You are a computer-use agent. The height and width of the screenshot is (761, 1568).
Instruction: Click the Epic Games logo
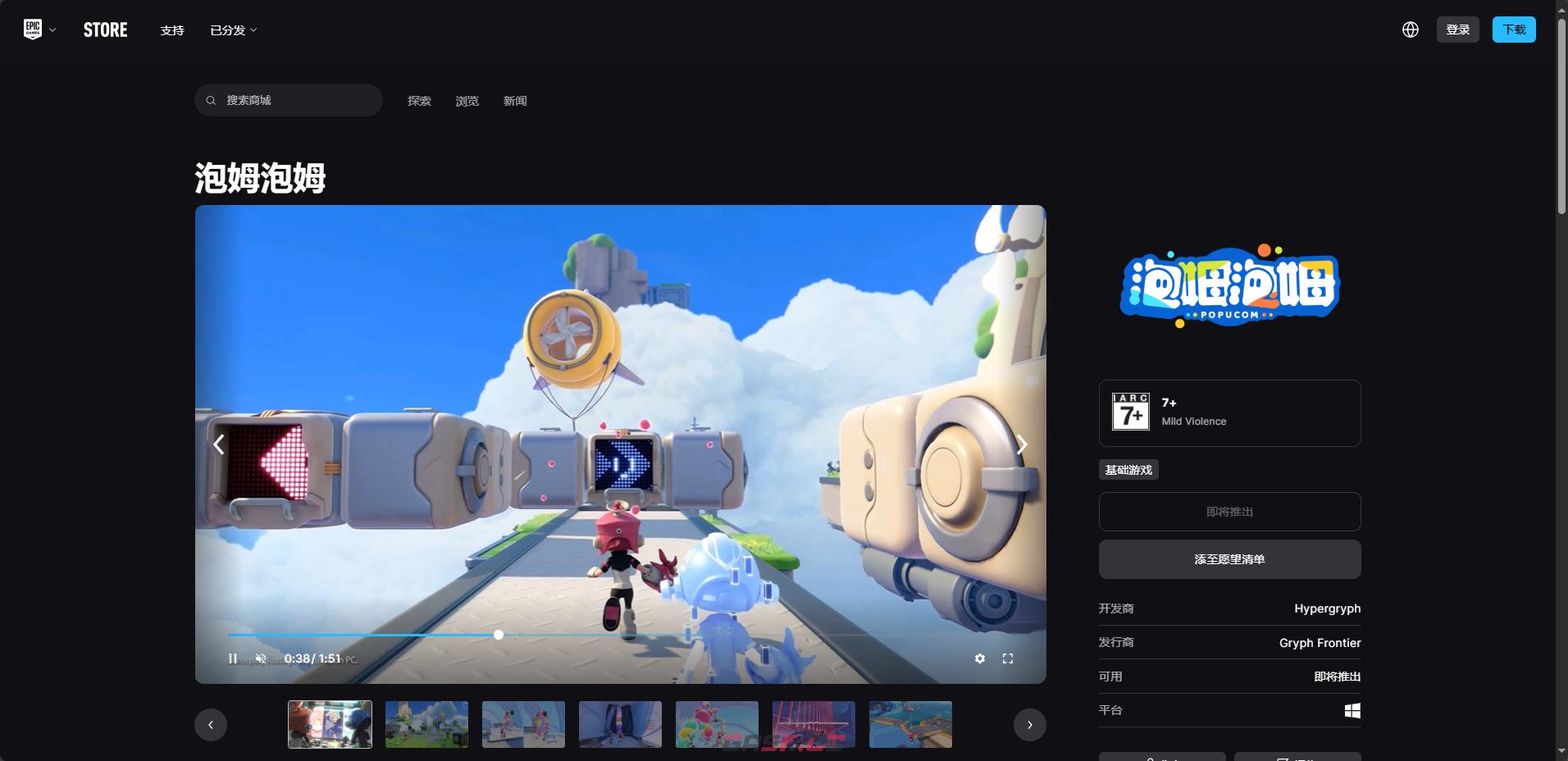tap(32, 30)
